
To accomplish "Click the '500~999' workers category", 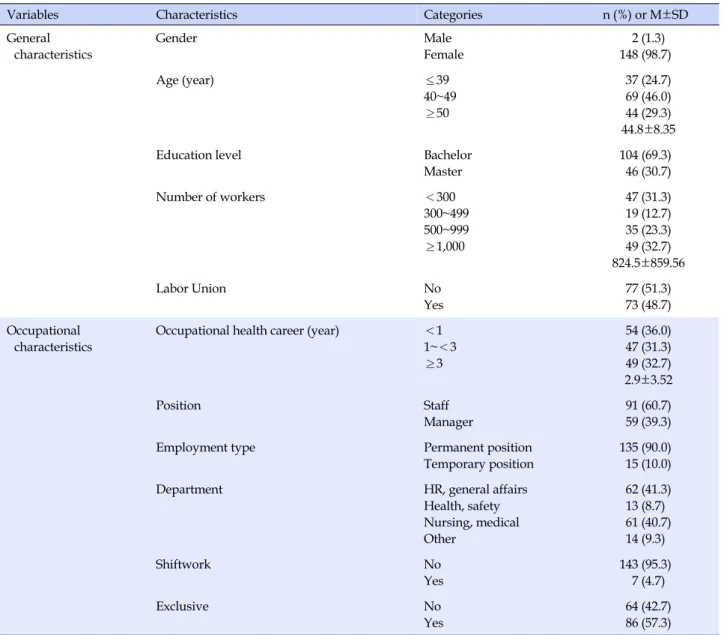I will pos(446,230).
